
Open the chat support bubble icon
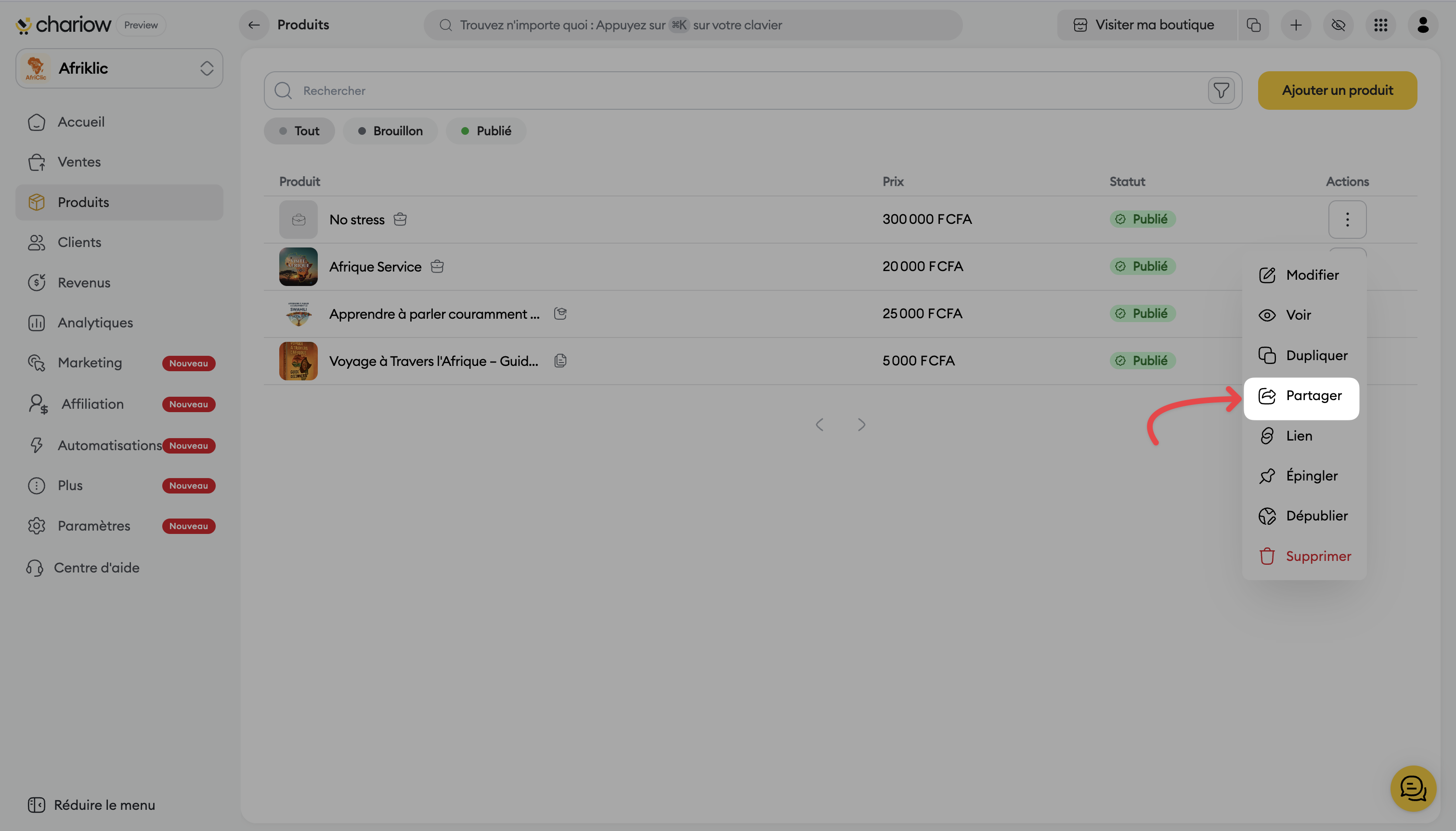tap(1413, 788)
